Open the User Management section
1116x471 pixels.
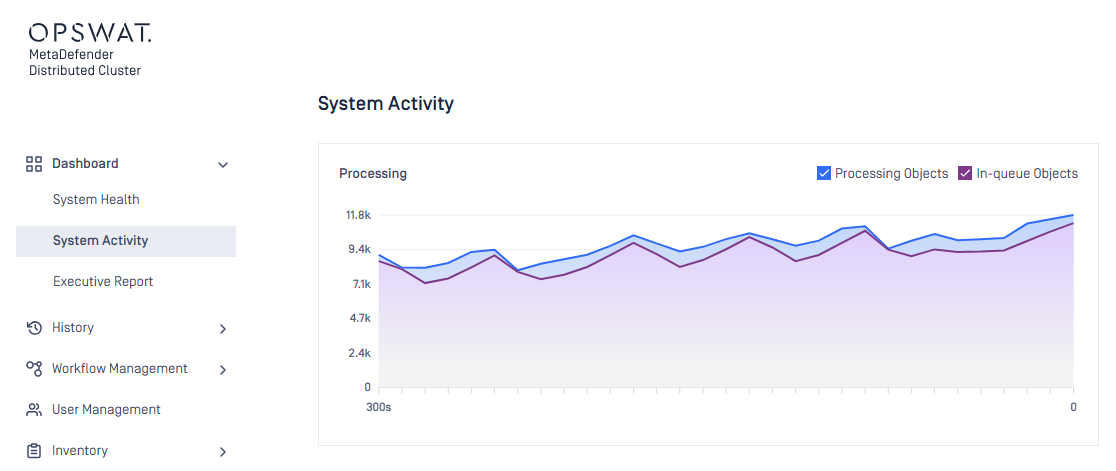(106, 410)
